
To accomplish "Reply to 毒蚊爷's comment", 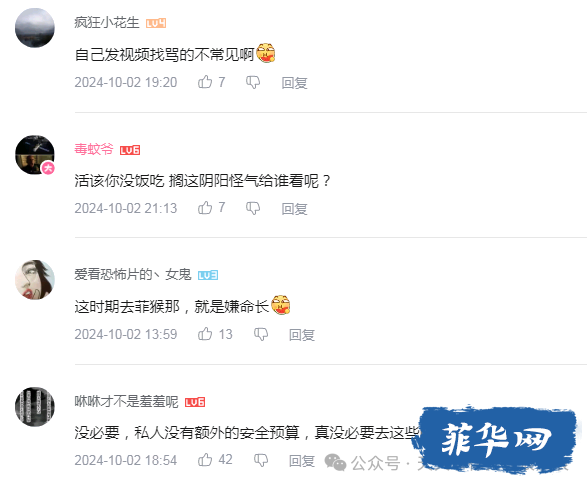I will 295,209.
